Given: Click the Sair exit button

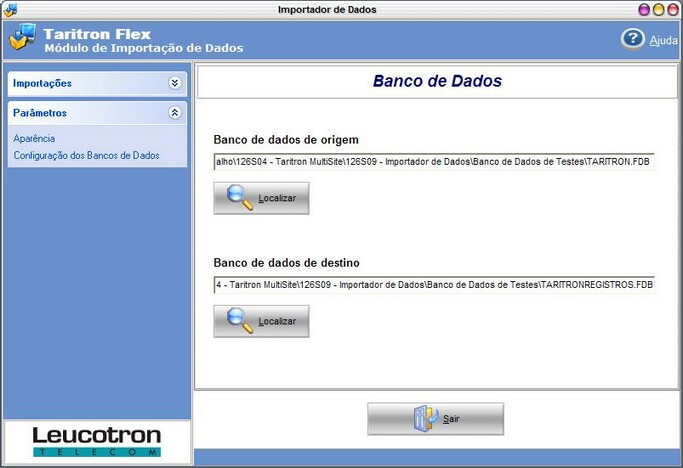Looking at the screenshot, I should [436, 419].
